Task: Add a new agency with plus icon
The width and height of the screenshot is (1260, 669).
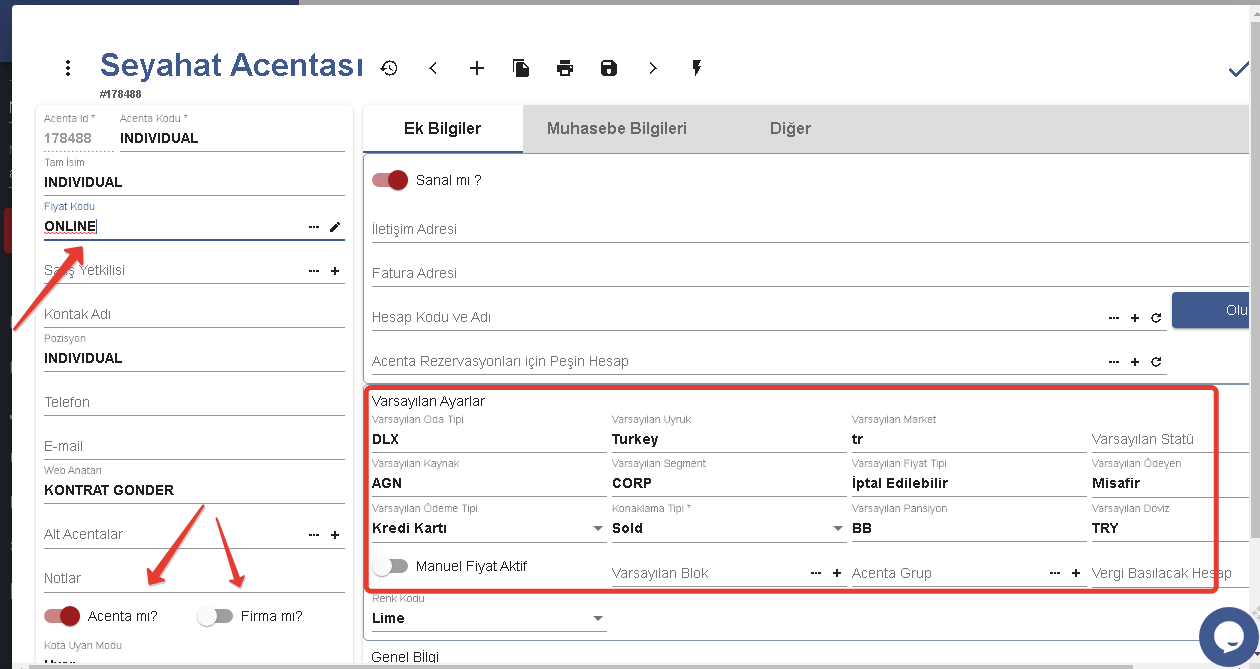Action: [477, 68]
